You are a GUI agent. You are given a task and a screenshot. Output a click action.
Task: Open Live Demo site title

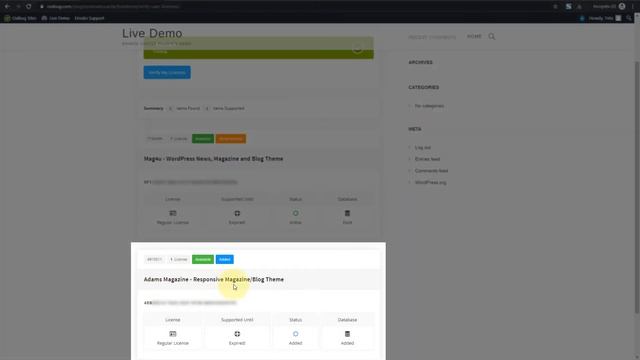152,33
